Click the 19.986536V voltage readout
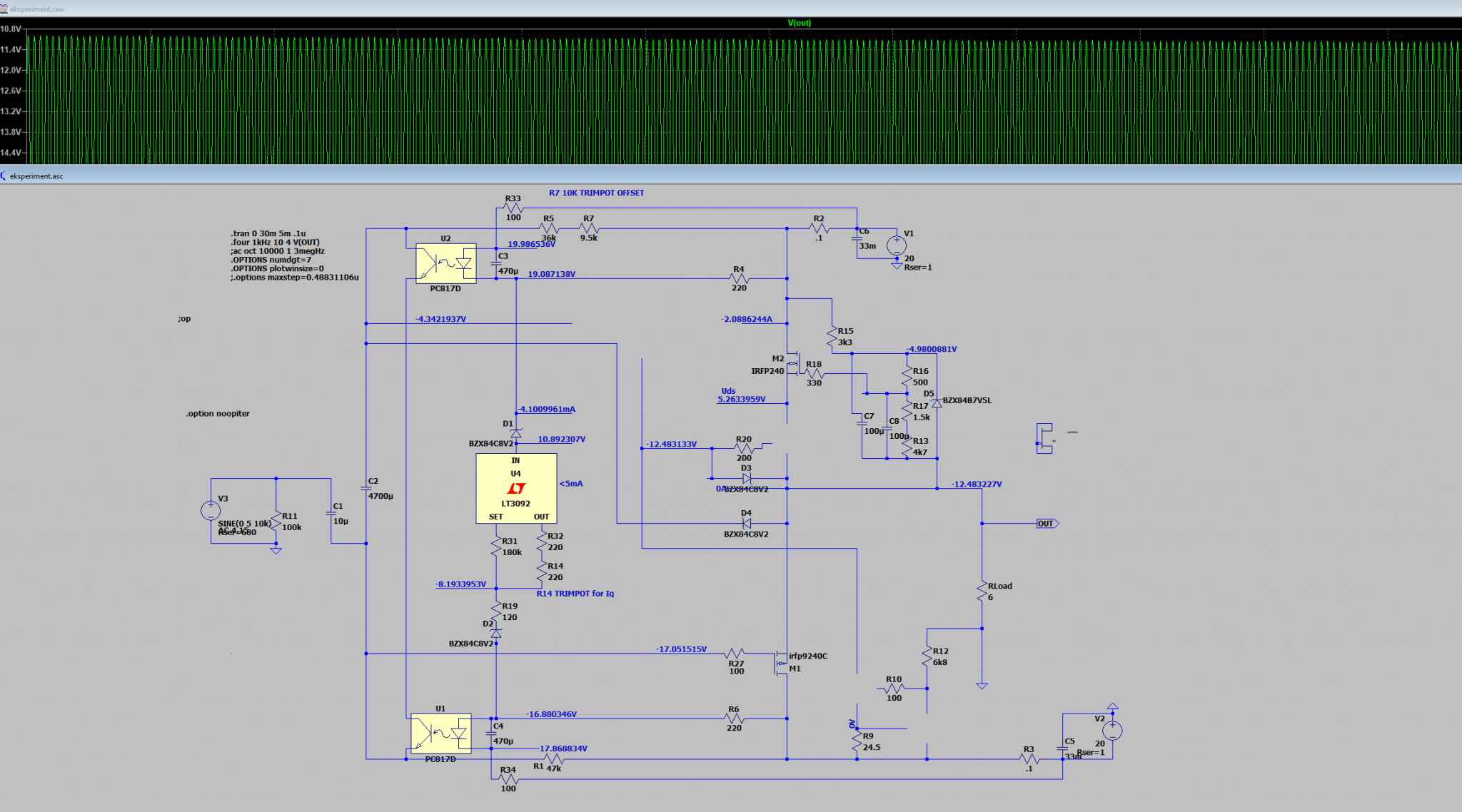1462x812 pixels. [x=531, y=244]
